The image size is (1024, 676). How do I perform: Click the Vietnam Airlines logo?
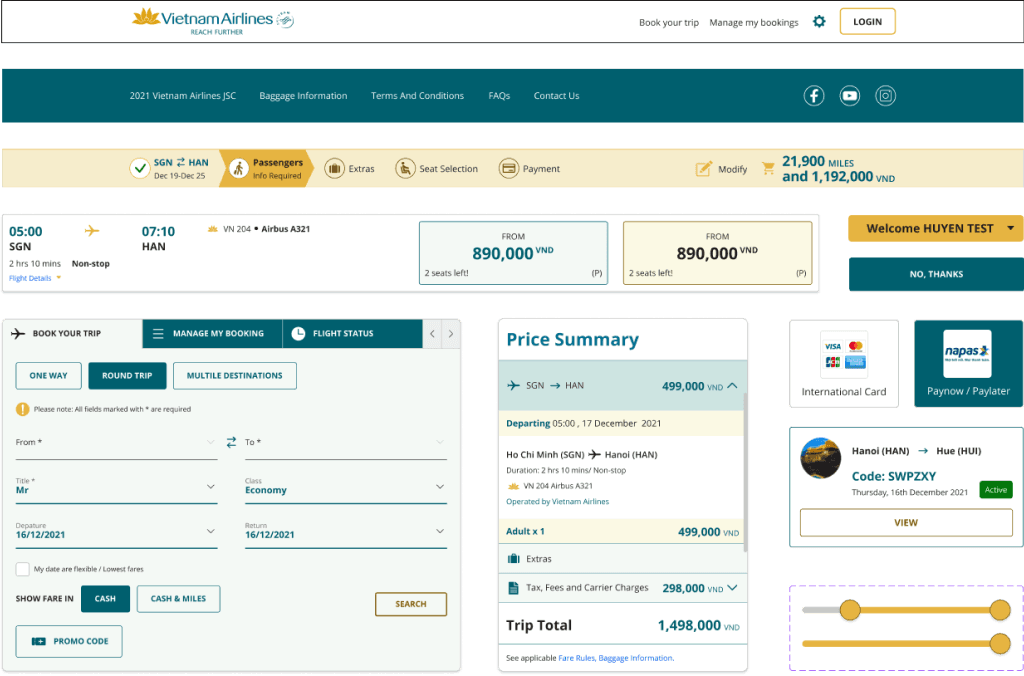coord(213,22)
